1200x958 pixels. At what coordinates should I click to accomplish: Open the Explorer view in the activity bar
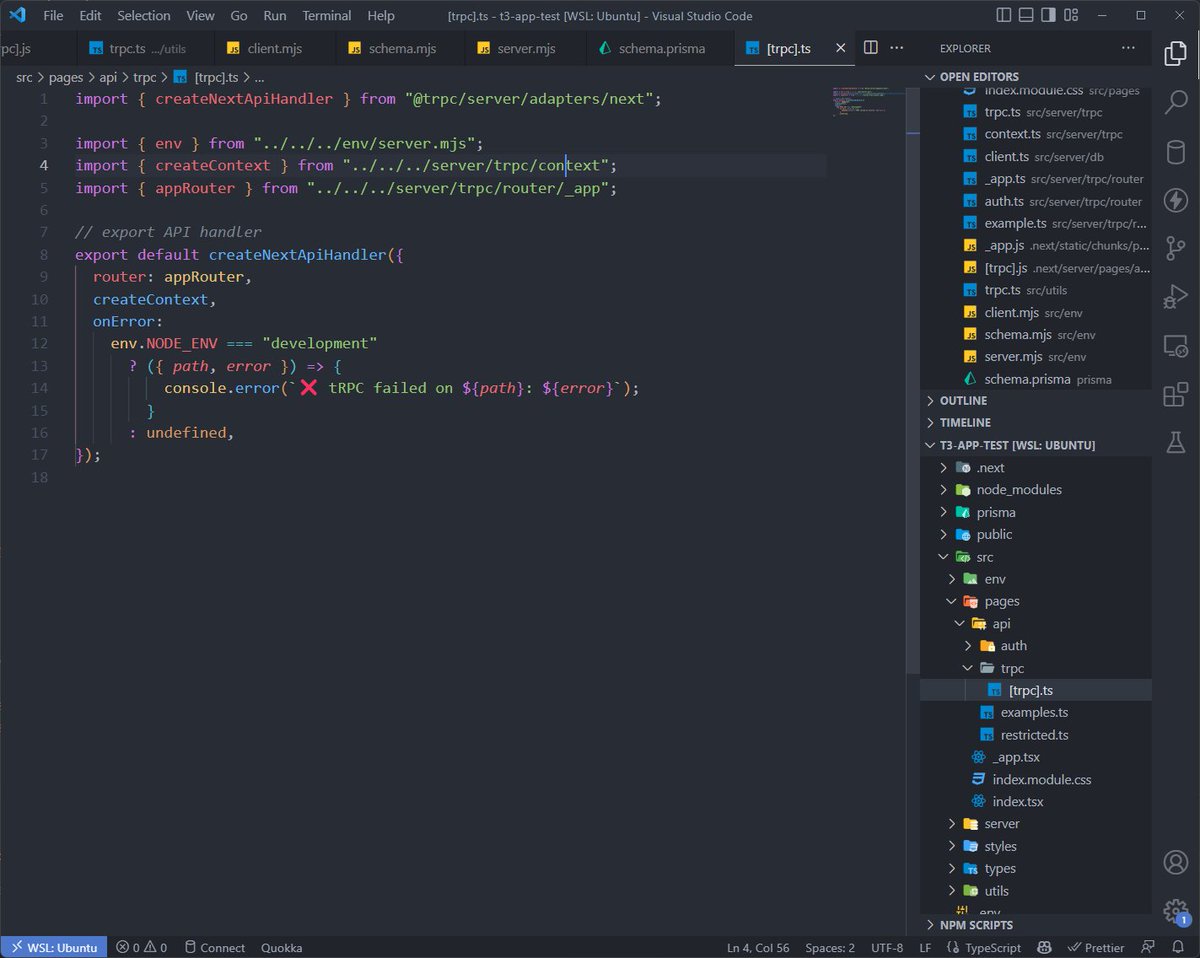coord(1175,54)
